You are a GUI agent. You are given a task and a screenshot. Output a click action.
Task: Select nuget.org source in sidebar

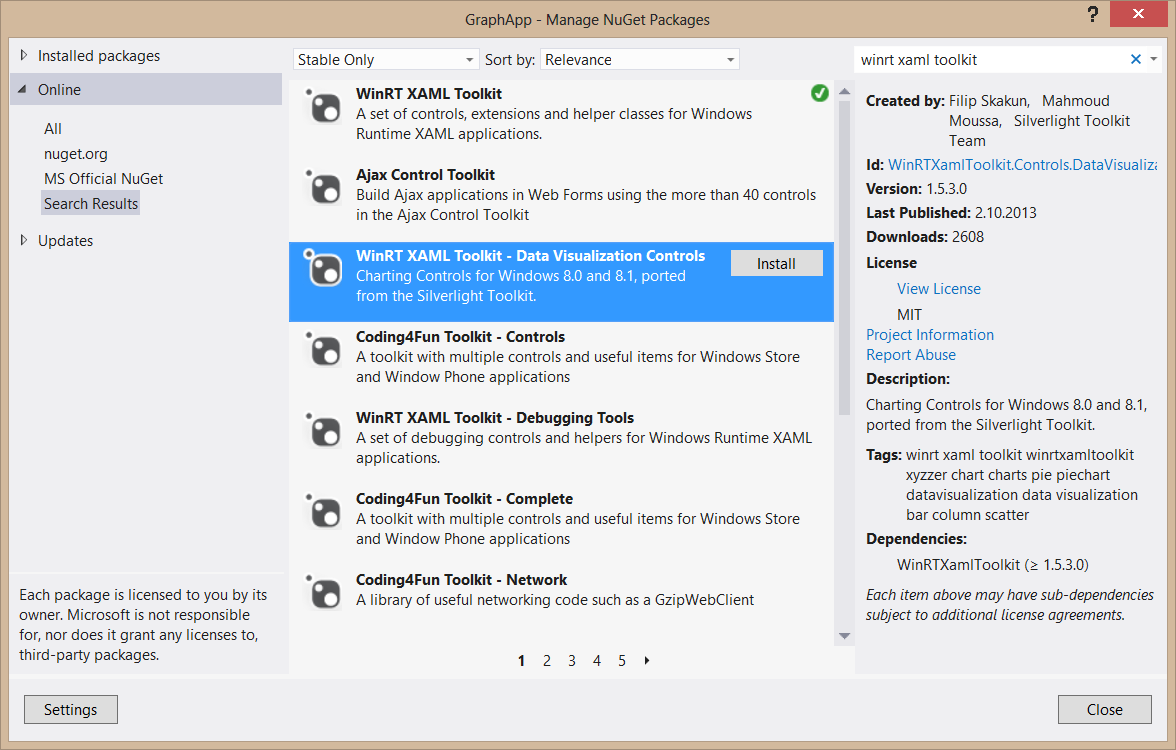pos(76,154)
